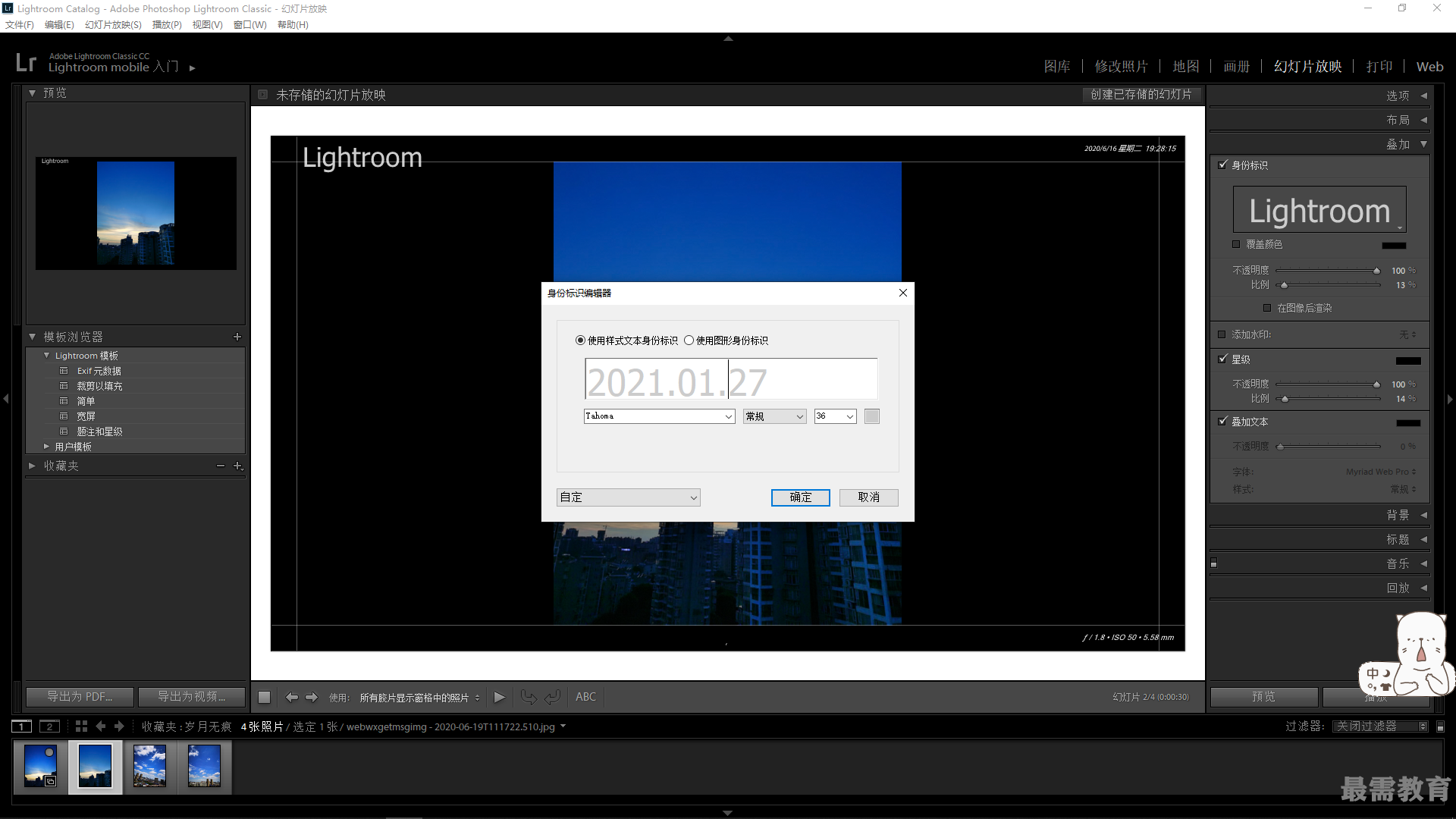Click Create Saved Slideshow button
This screenshot has width=1456, height=819.
pyautogui.click(x=1141, y=95)
